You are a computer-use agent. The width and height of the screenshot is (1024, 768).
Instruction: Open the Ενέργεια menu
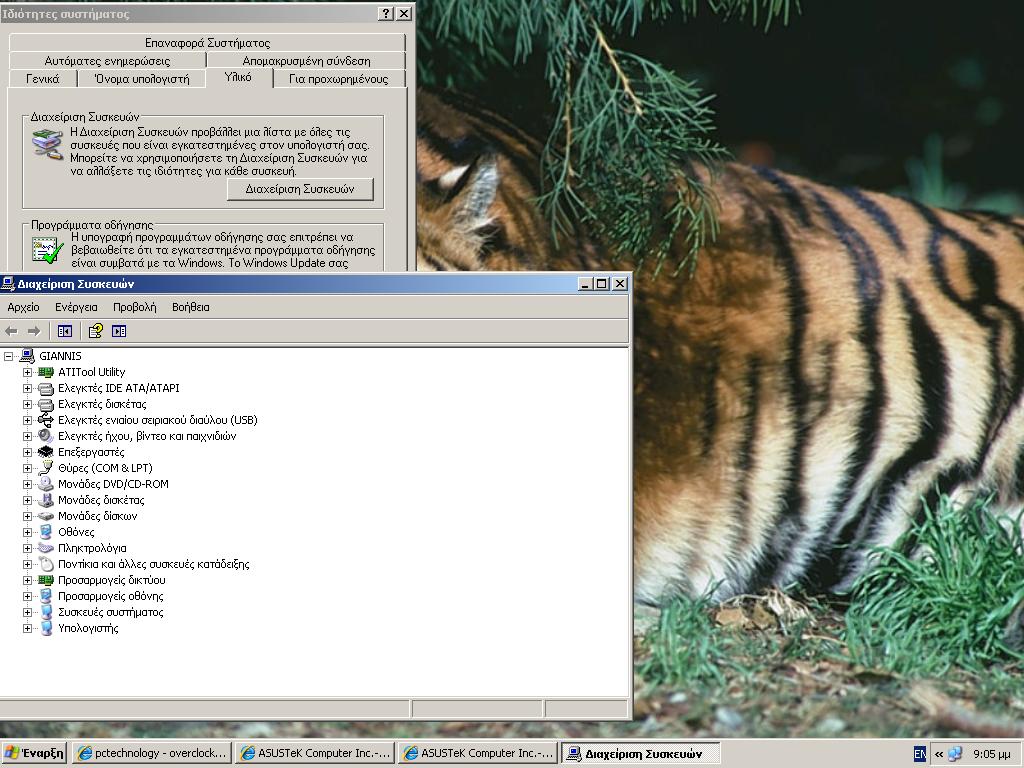(x=76, y=307)
